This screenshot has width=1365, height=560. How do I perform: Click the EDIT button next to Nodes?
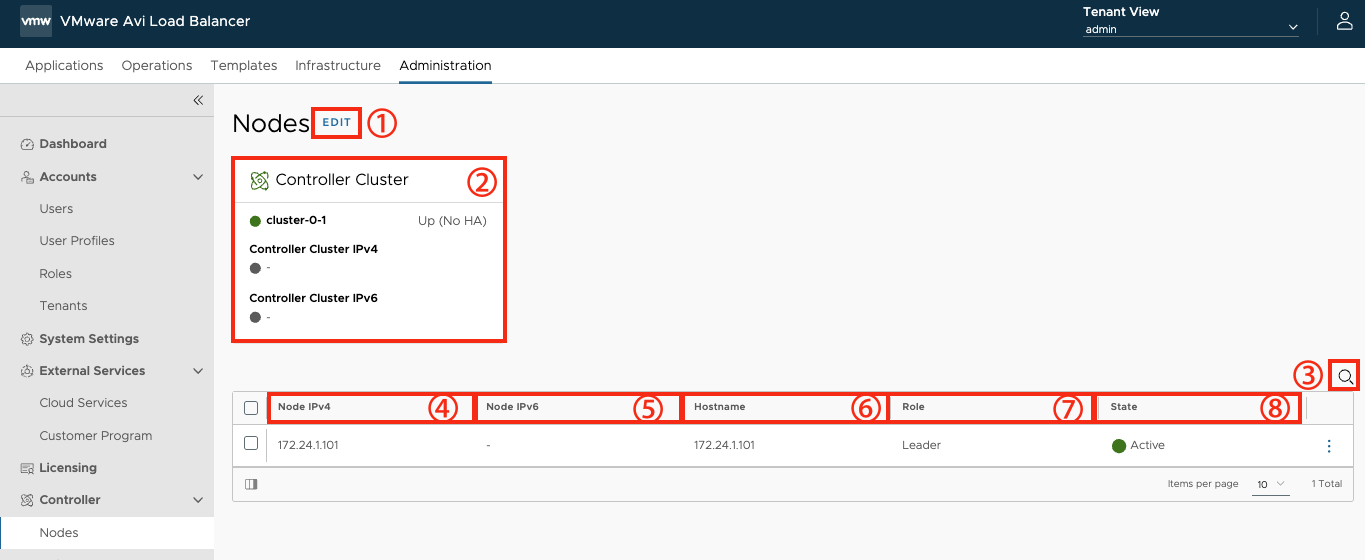336,123
